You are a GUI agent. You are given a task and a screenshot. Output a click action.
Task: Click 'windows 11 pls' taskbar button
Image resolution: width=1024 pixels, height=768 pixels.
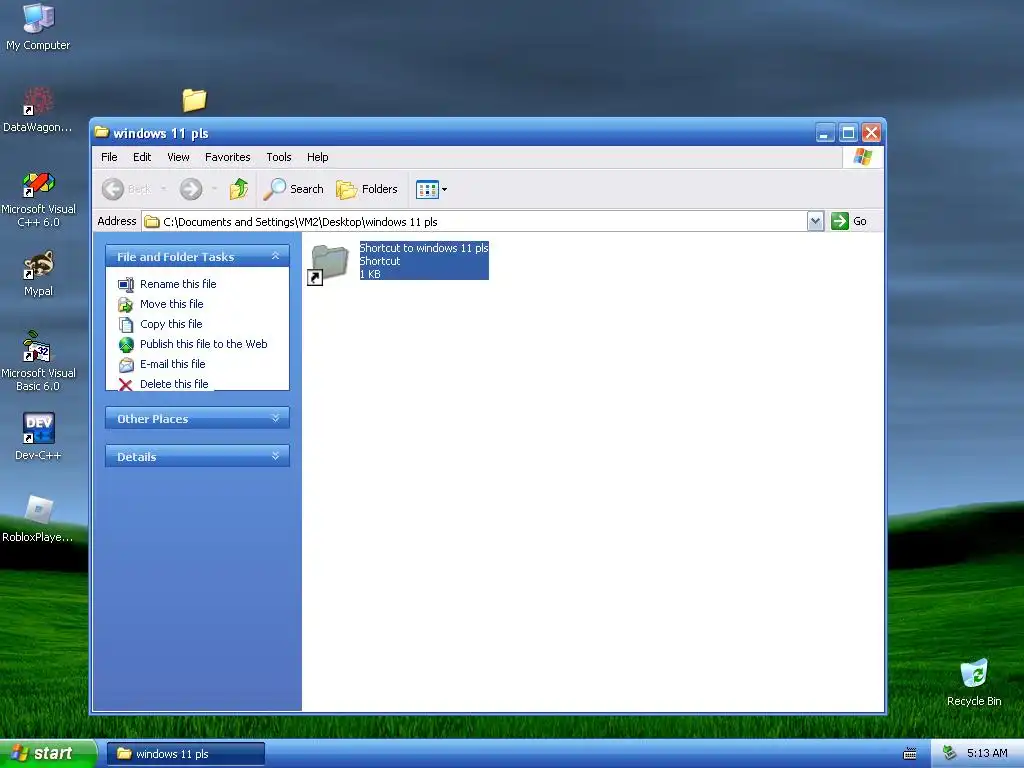pyautogui.click(x=185, y=754)
